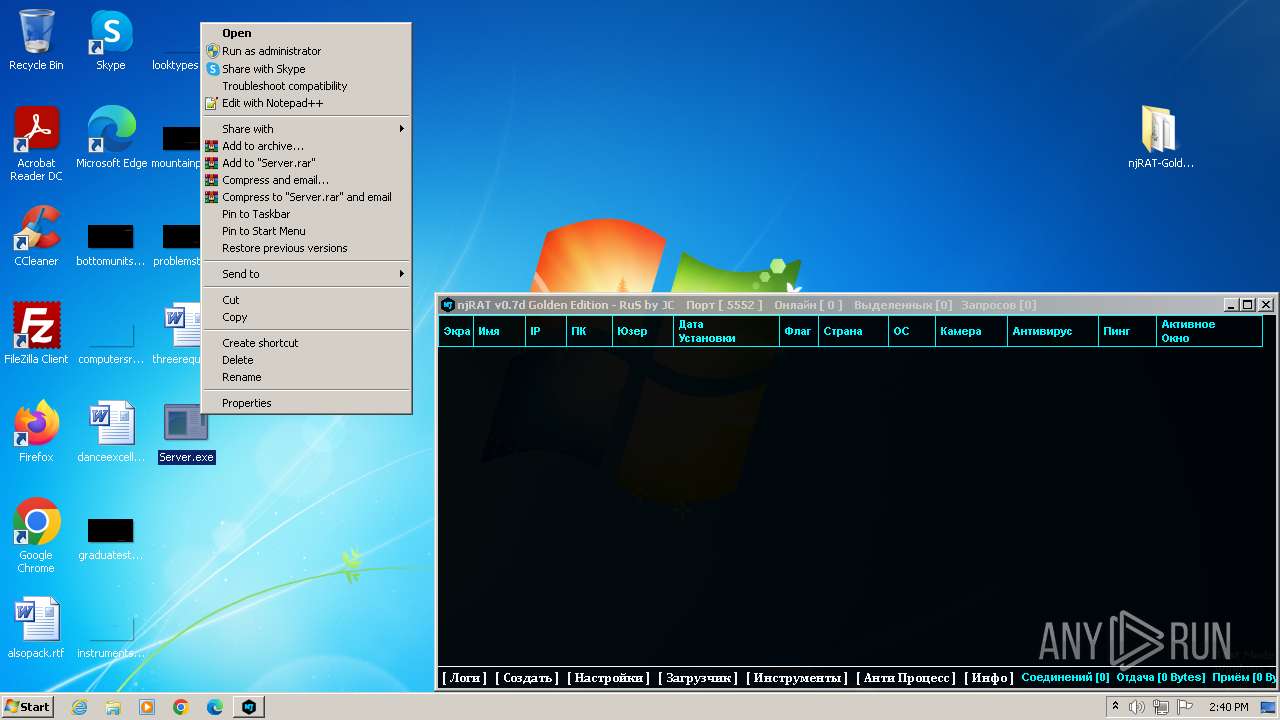Choose Open in the context menu
The width and height of the screenshot is (1280, 720).
coord(306,33)
